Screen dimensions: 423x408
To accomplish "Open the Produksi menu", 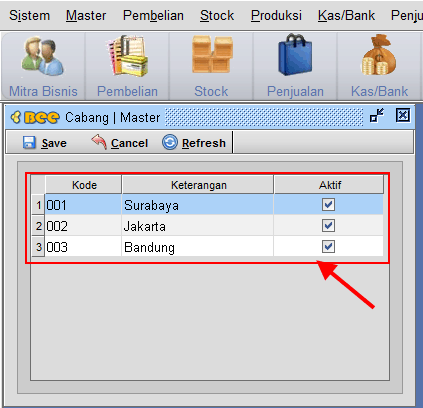I will (x=276, y=15).
